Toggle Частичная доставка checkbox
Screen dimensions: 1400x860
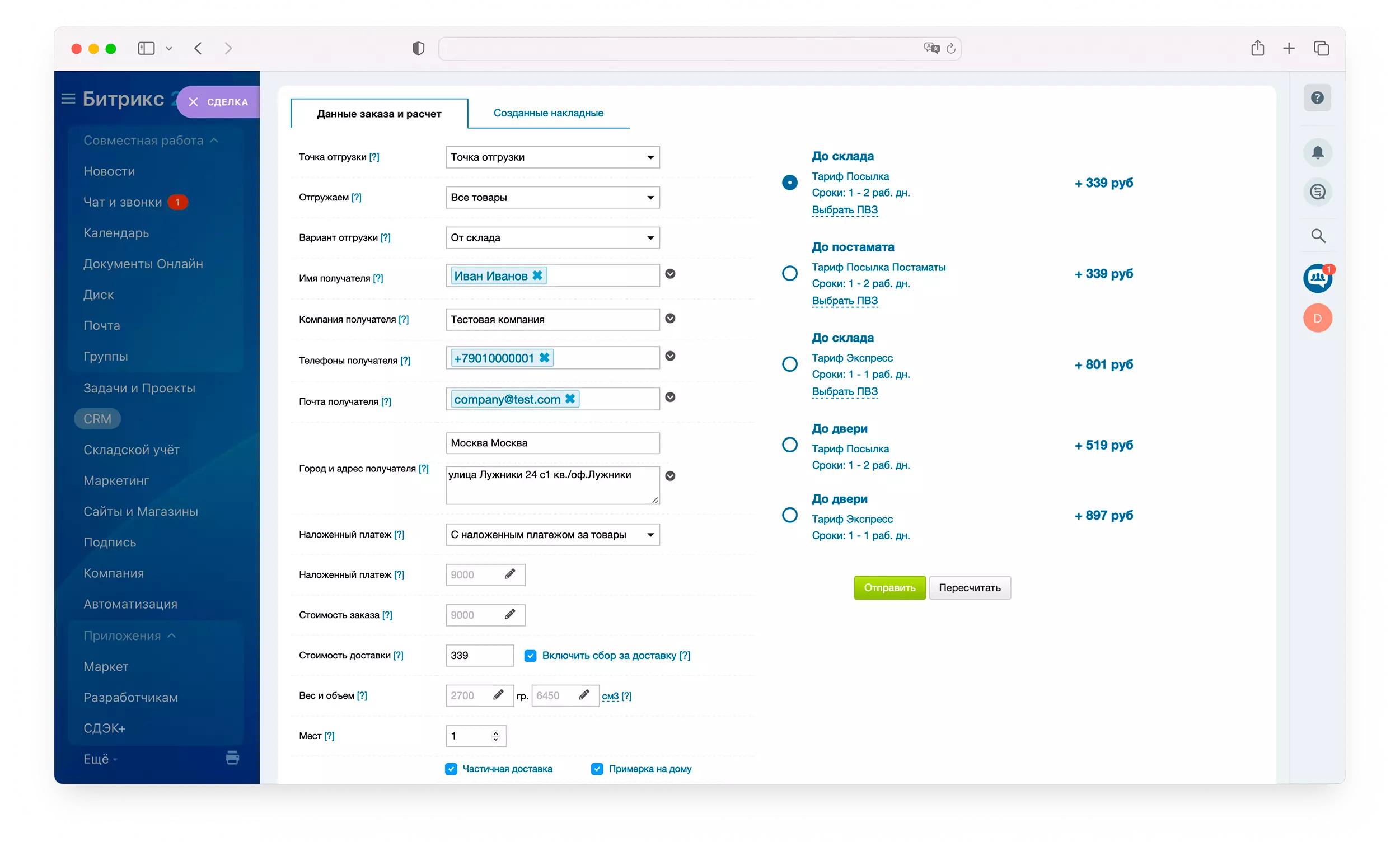(x=452, y=770)
